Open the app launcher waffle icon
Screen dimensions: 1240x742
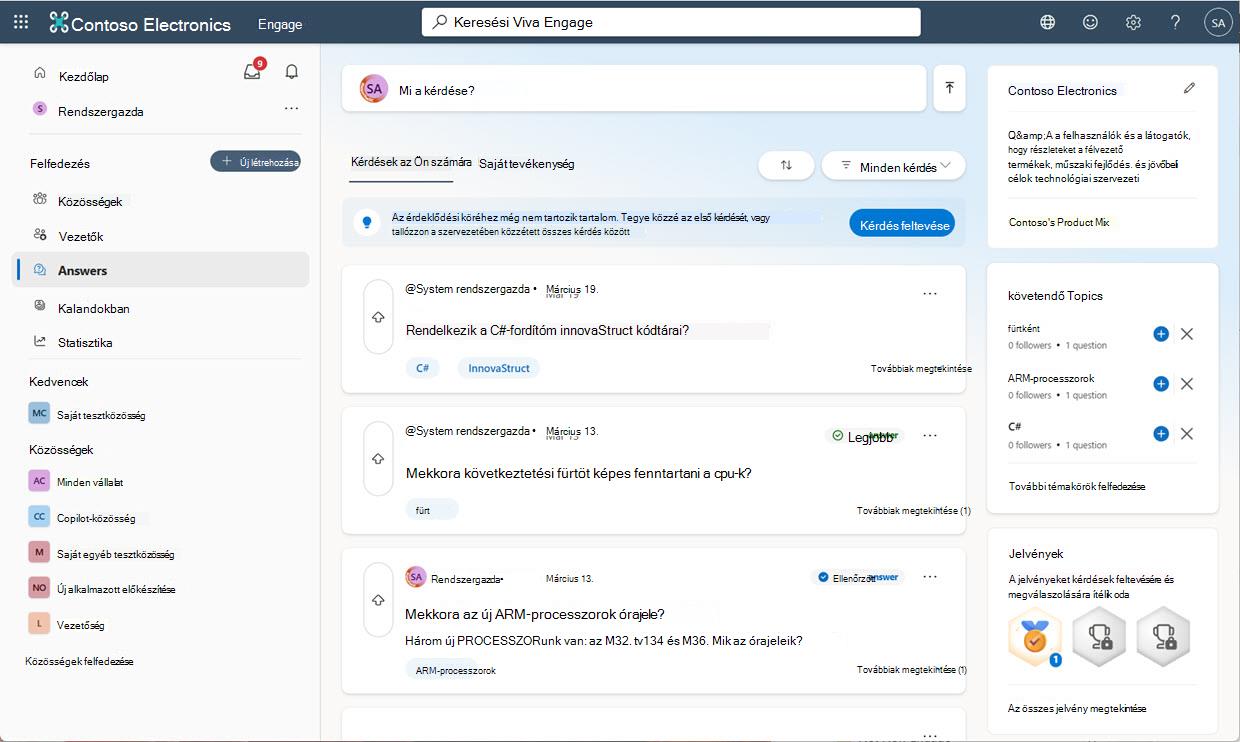pos(21,23)
